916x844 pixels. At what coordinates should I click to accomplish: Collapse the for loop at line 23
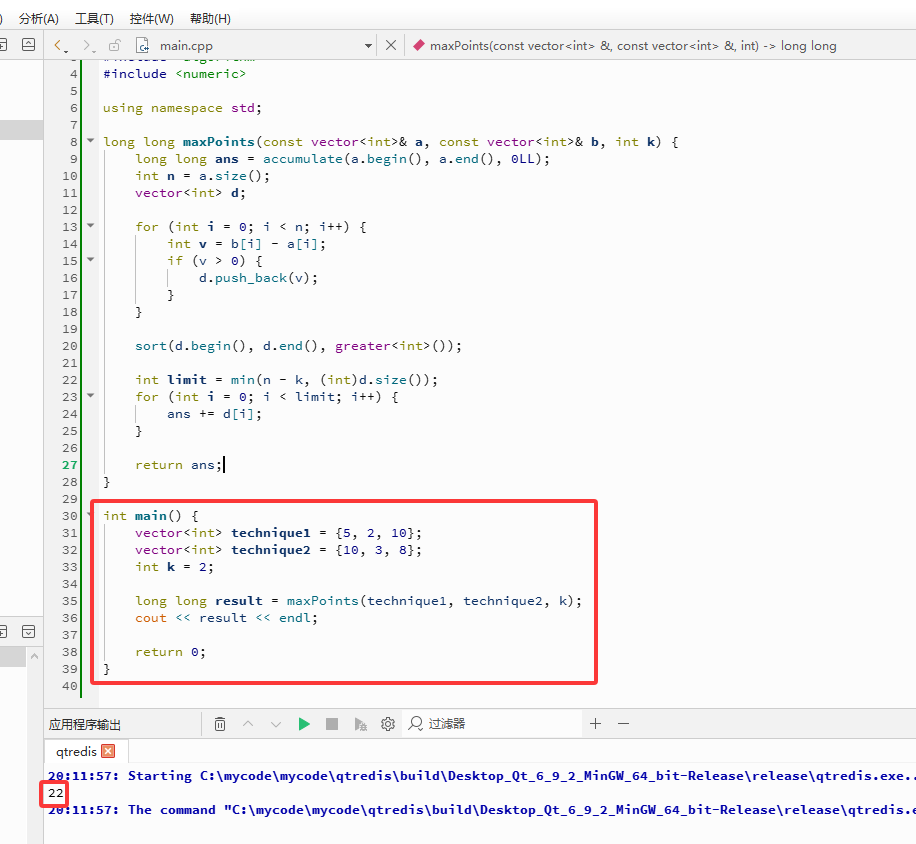(x=91, y=395)
